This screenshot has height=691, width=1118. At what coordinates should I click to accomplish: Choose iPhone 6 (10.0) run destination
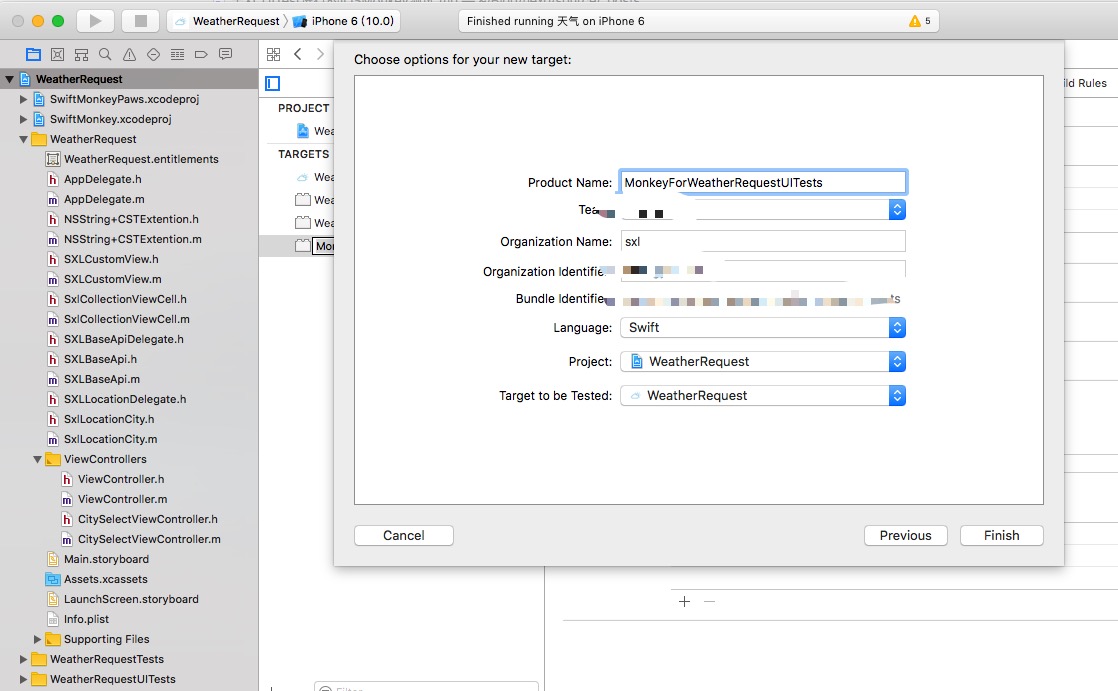tap(344, 21)
